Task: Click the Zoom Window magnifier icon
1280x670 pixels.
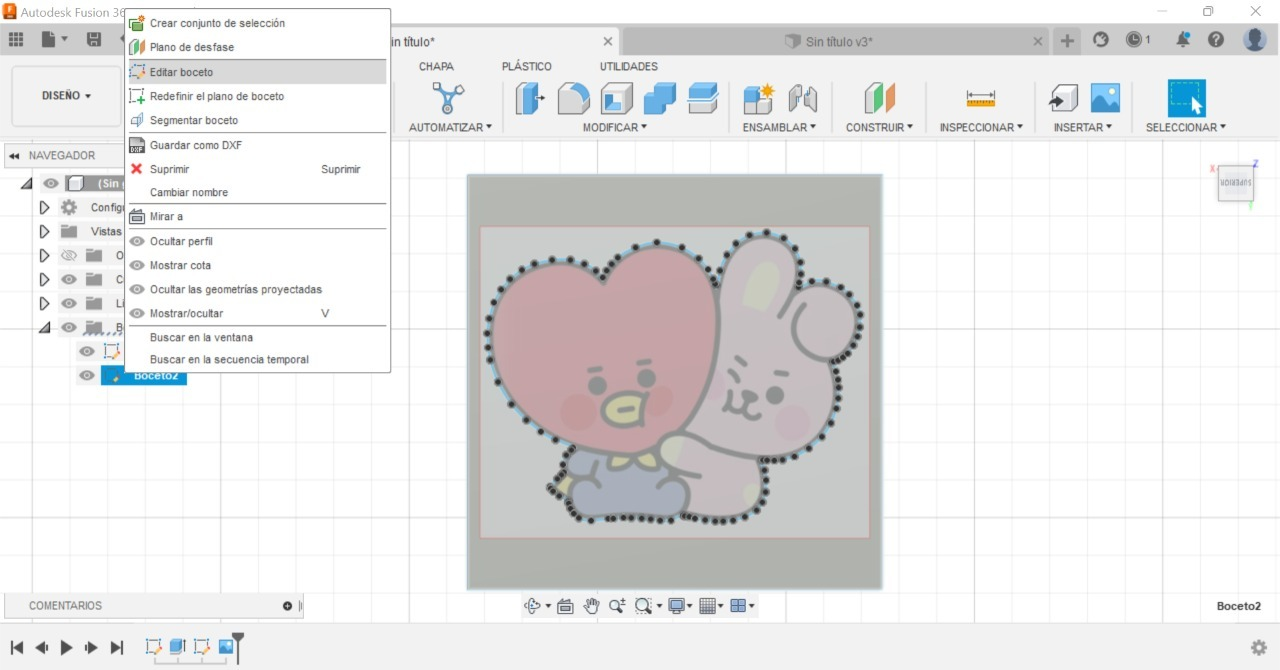Action: [x=643, y=605]
